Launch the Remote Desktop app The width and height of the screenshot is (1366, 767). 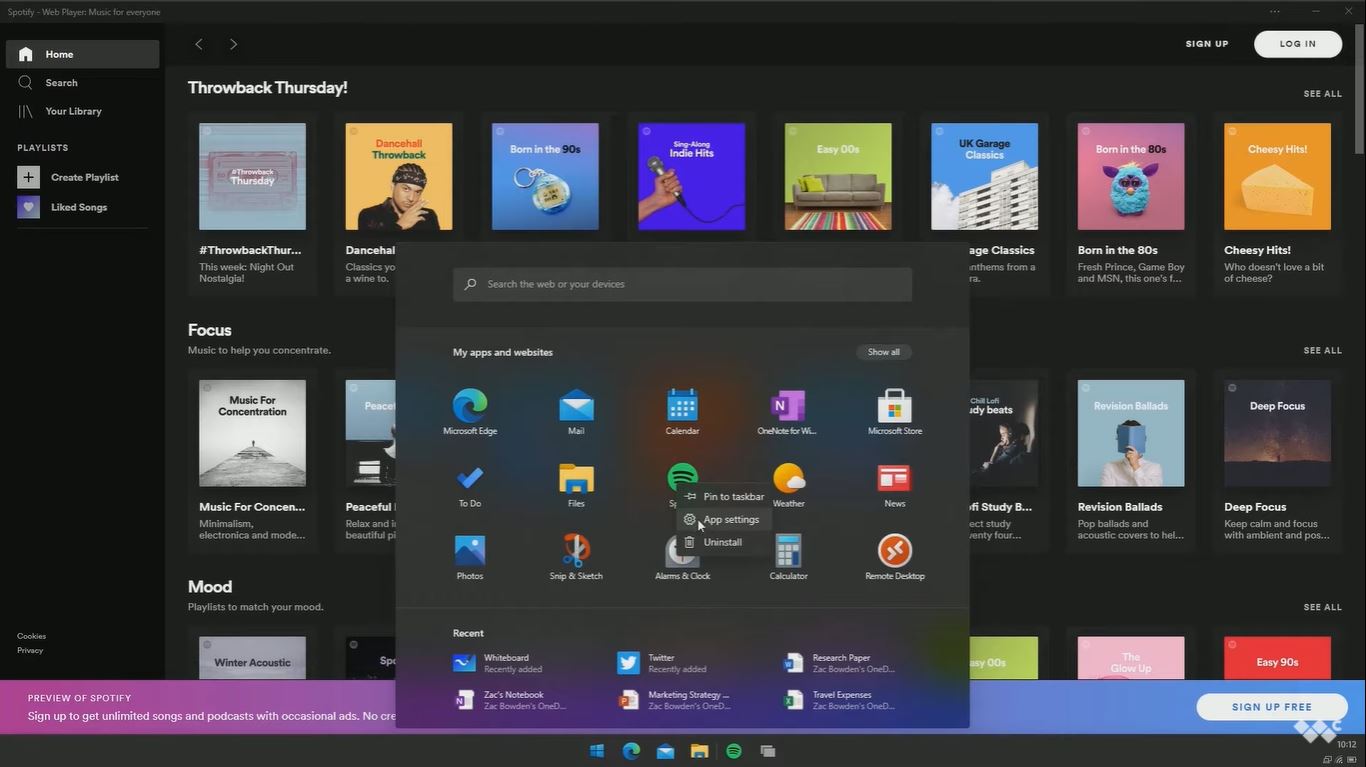(x=894, y=552)
